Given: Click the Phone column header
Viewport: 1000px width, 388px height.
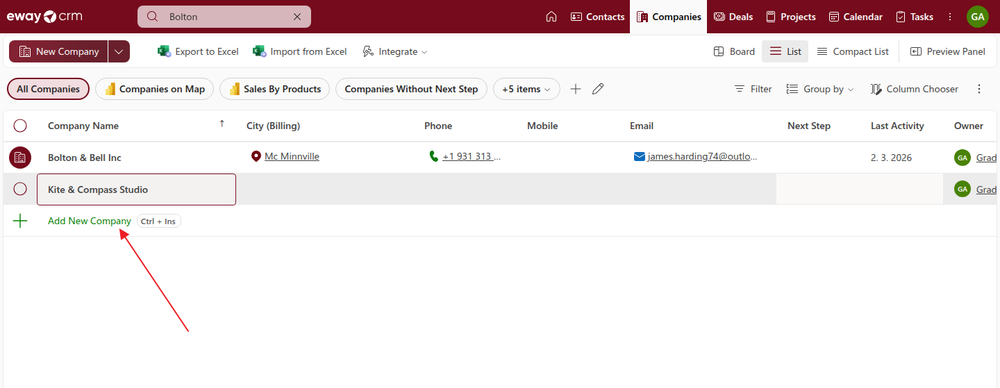Looking at the screenshot, I should [x=438, y=126].
